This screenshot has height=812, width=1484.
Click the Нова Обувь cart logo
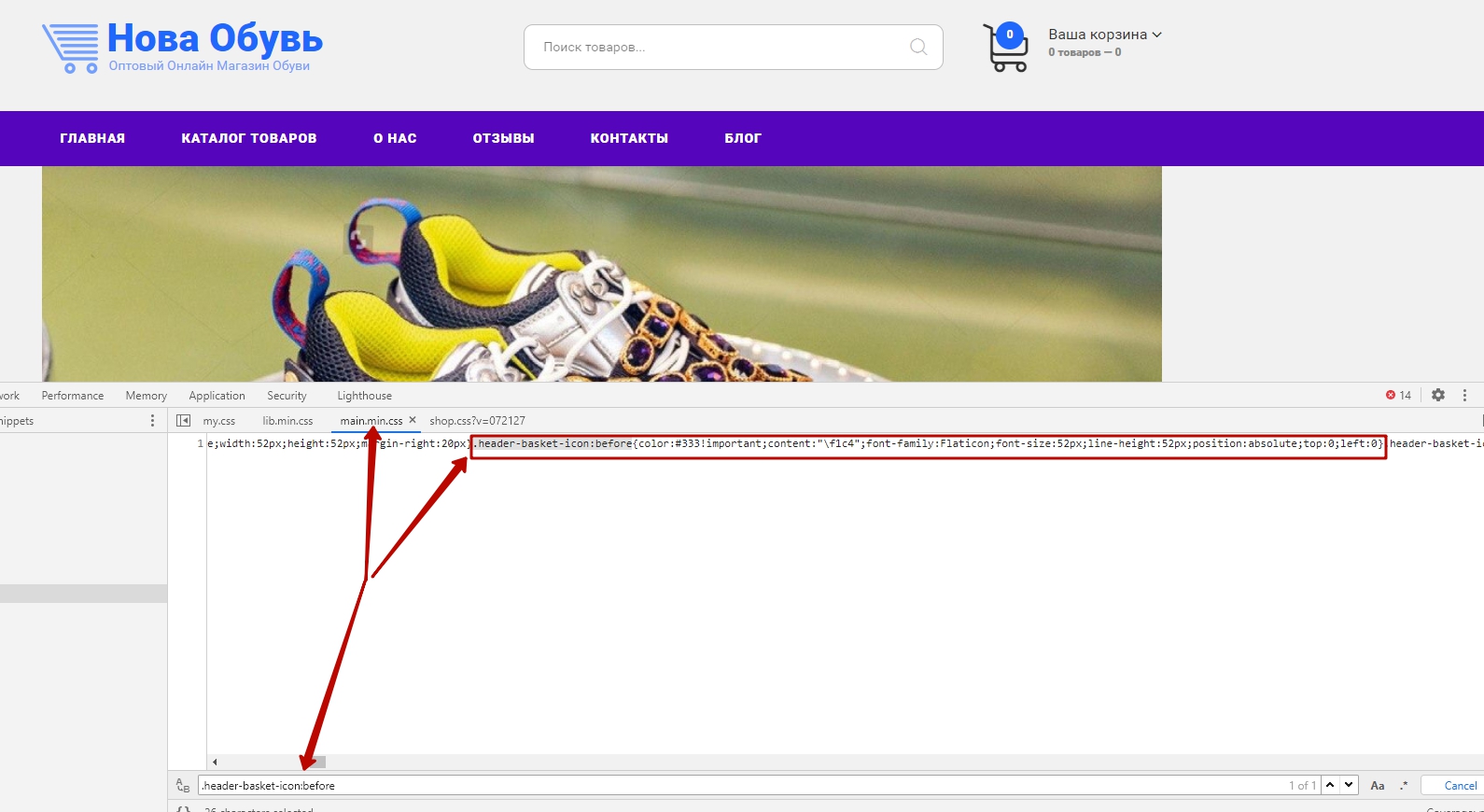coord(71,48)
